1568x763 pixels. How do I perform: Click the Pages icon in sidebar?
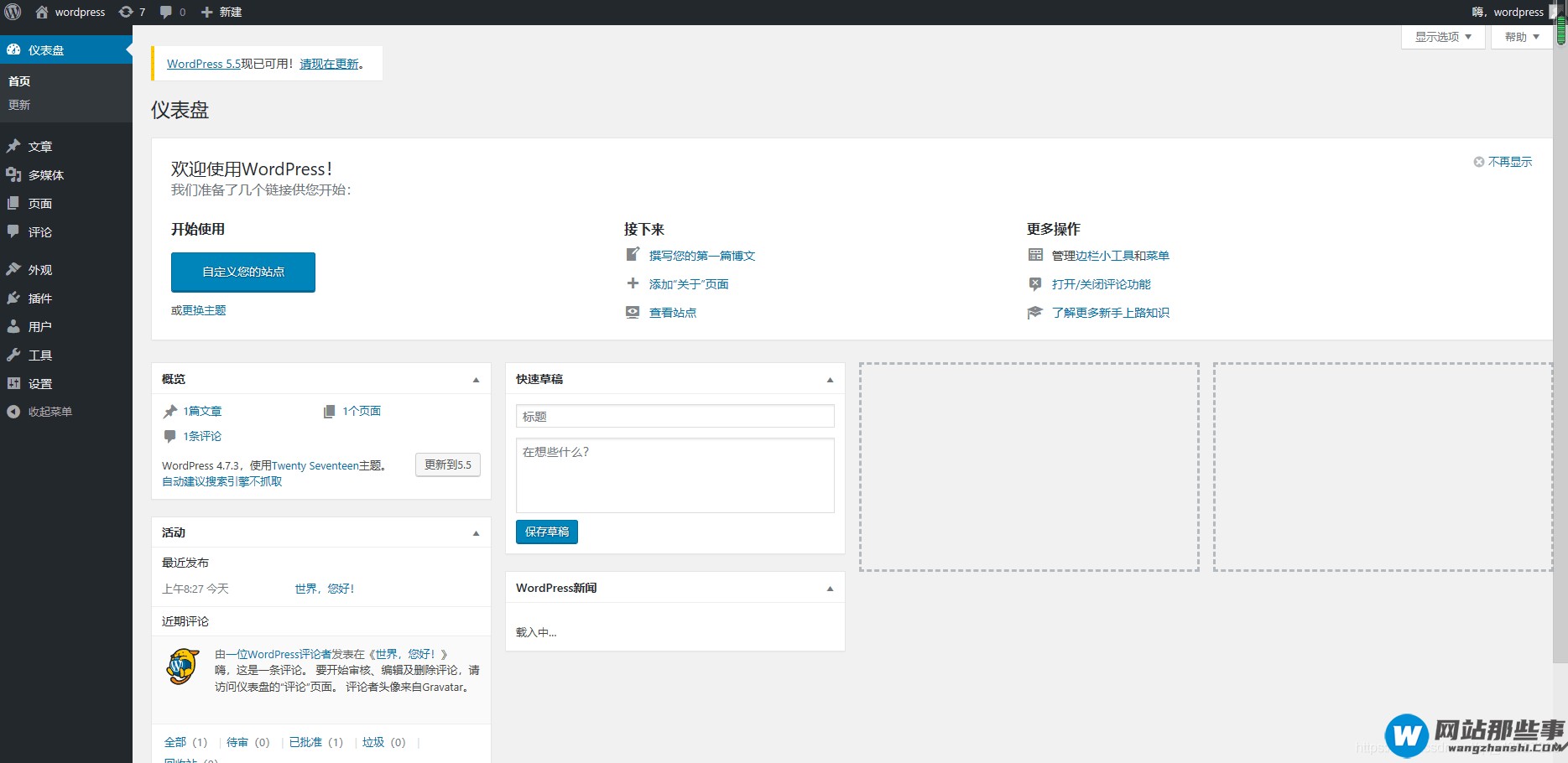[13, 203]
